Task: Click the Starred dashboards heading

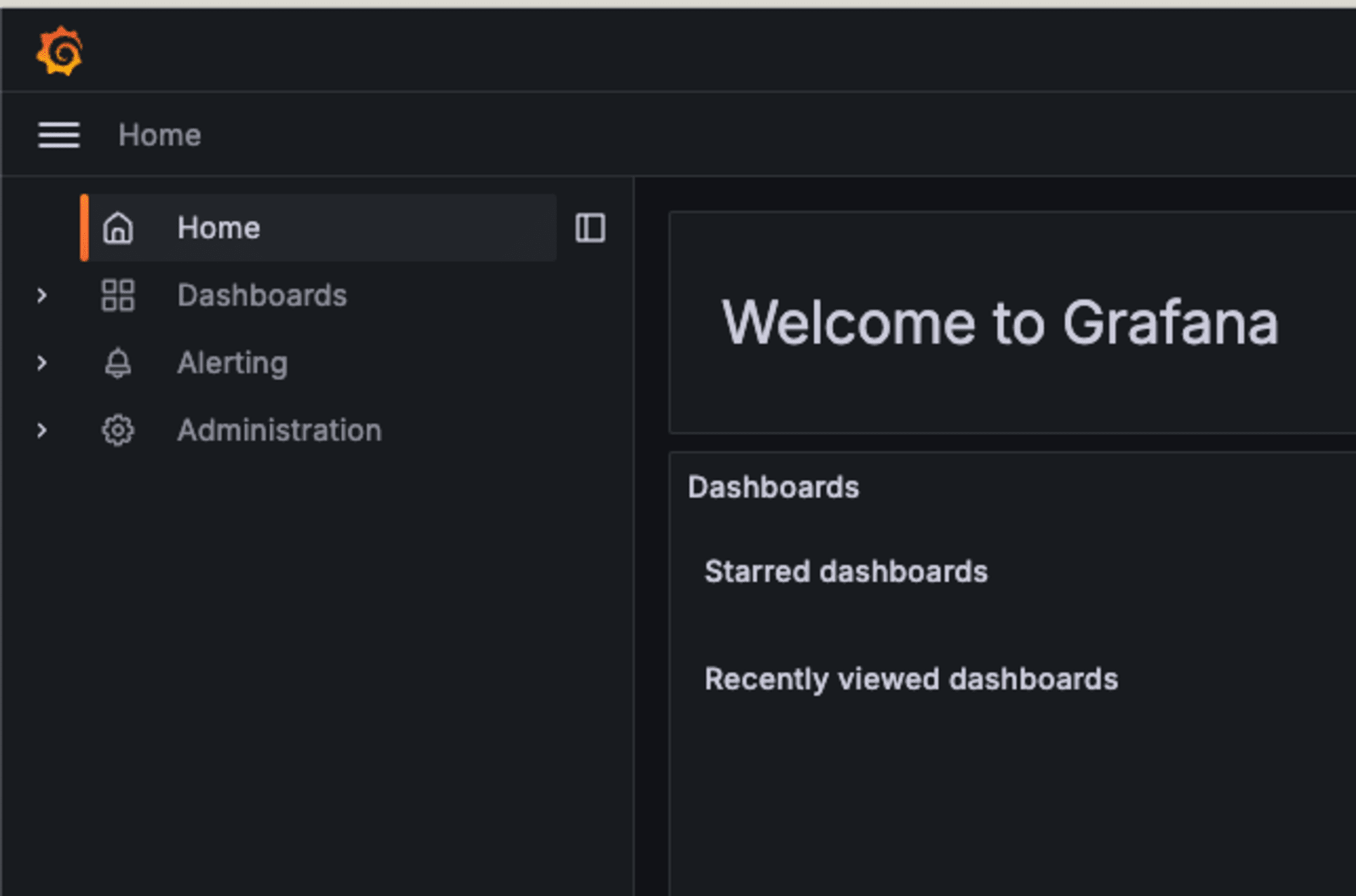Action: [846, 571]
